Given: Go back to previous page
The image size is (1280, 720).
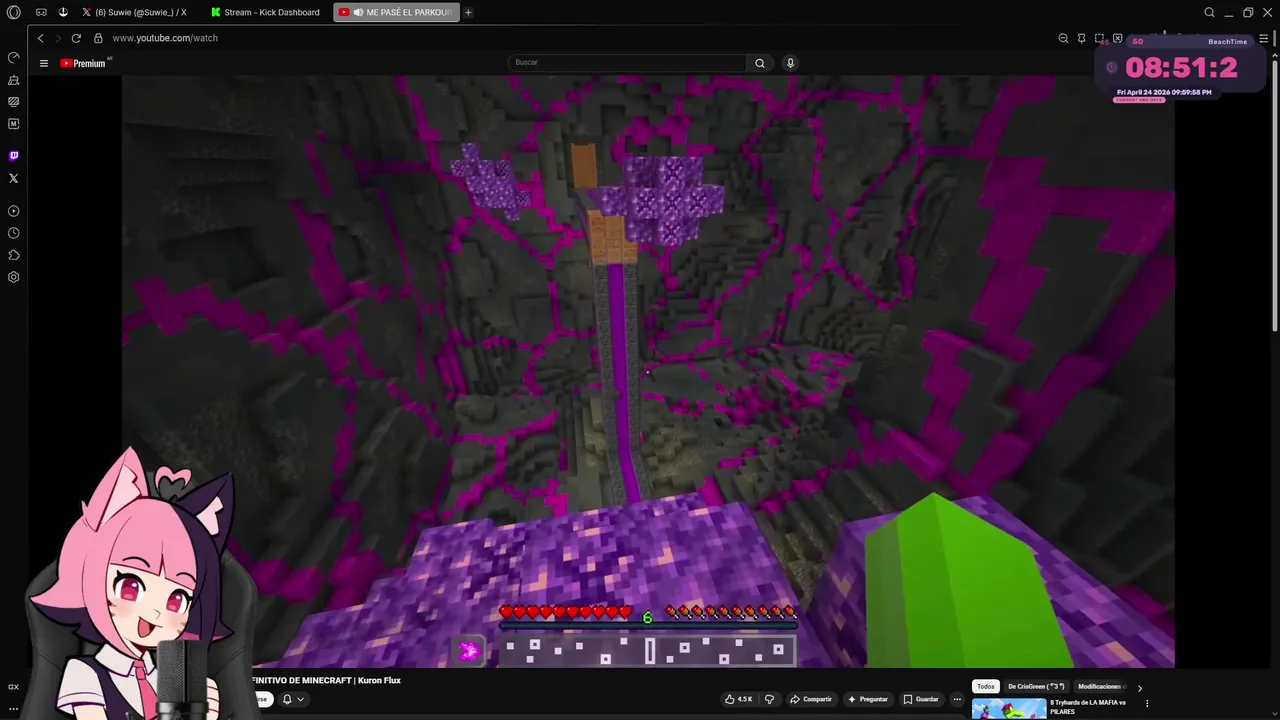Looking at the screenshot, I should click(x=40, y=38).
